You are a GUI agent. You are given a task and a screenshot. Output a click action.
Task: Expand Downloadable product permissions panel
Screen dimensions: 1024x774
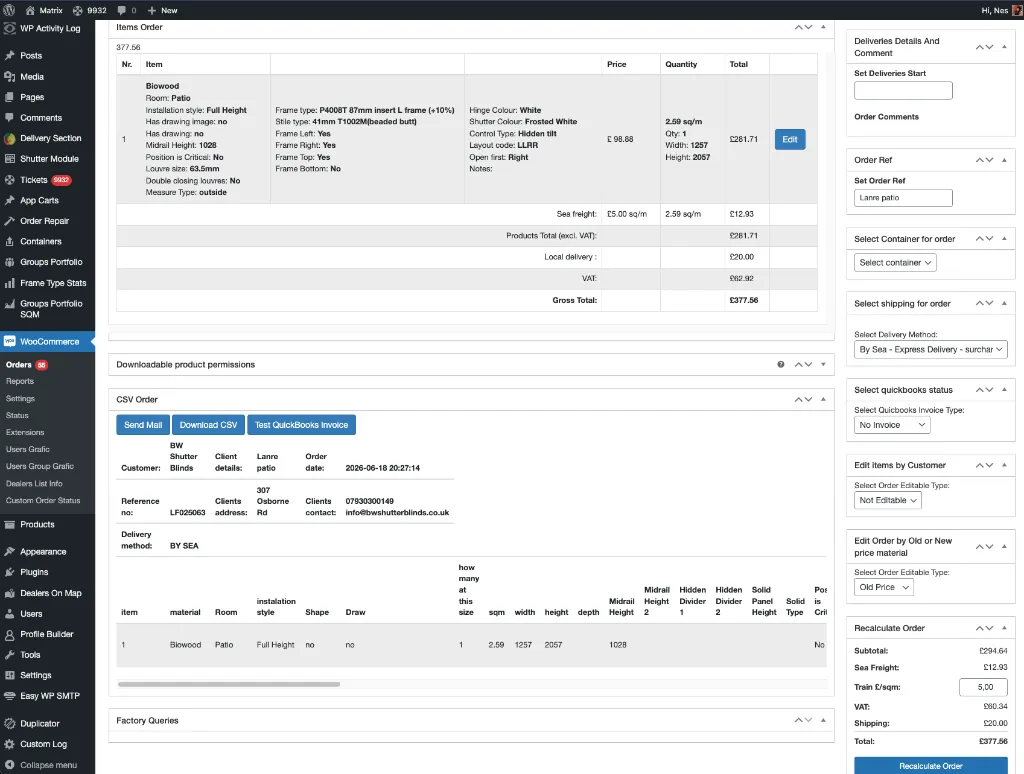coord(823,364)
